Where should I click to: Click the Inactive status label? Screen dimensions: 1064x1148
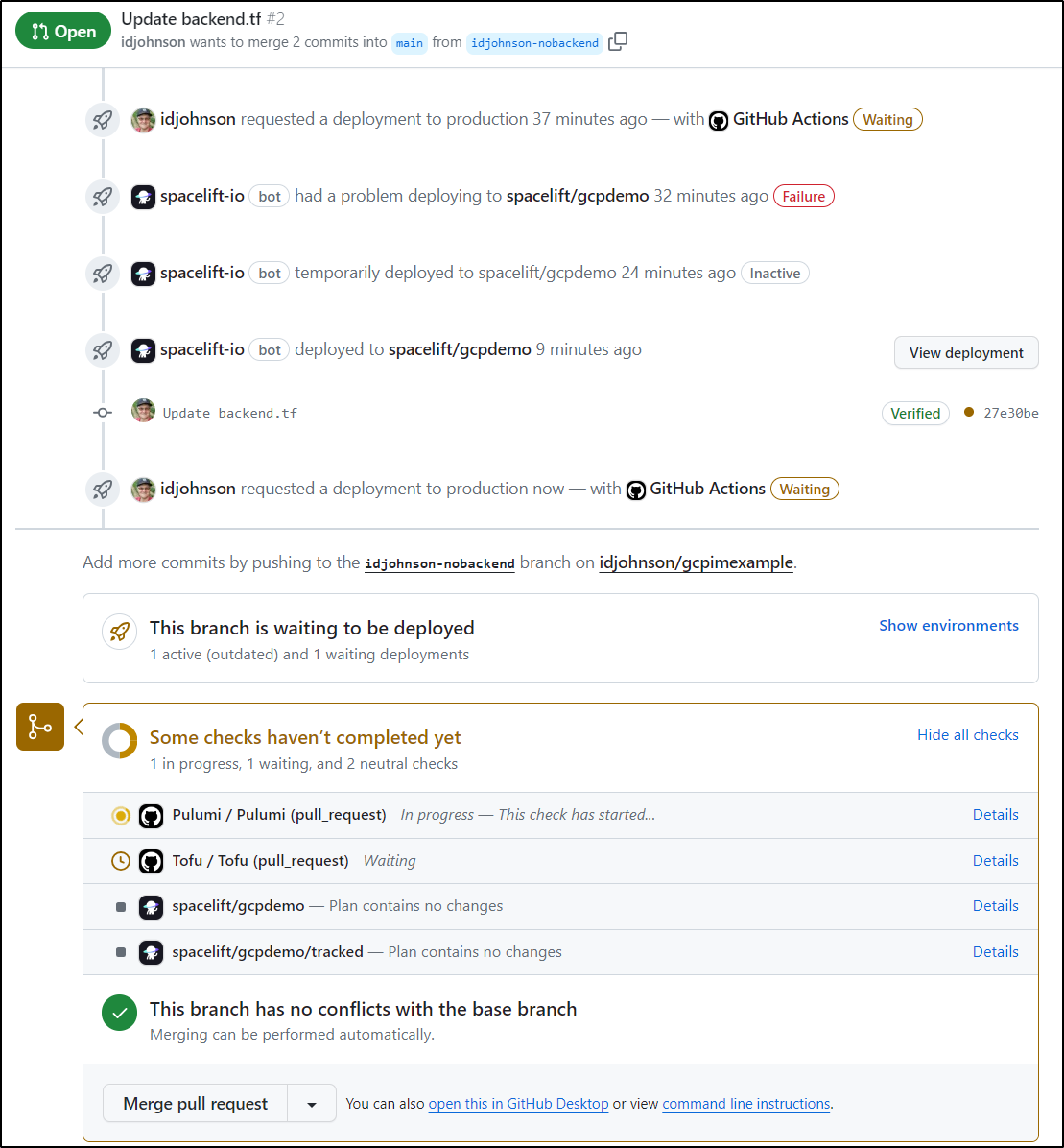pos(775,274)
